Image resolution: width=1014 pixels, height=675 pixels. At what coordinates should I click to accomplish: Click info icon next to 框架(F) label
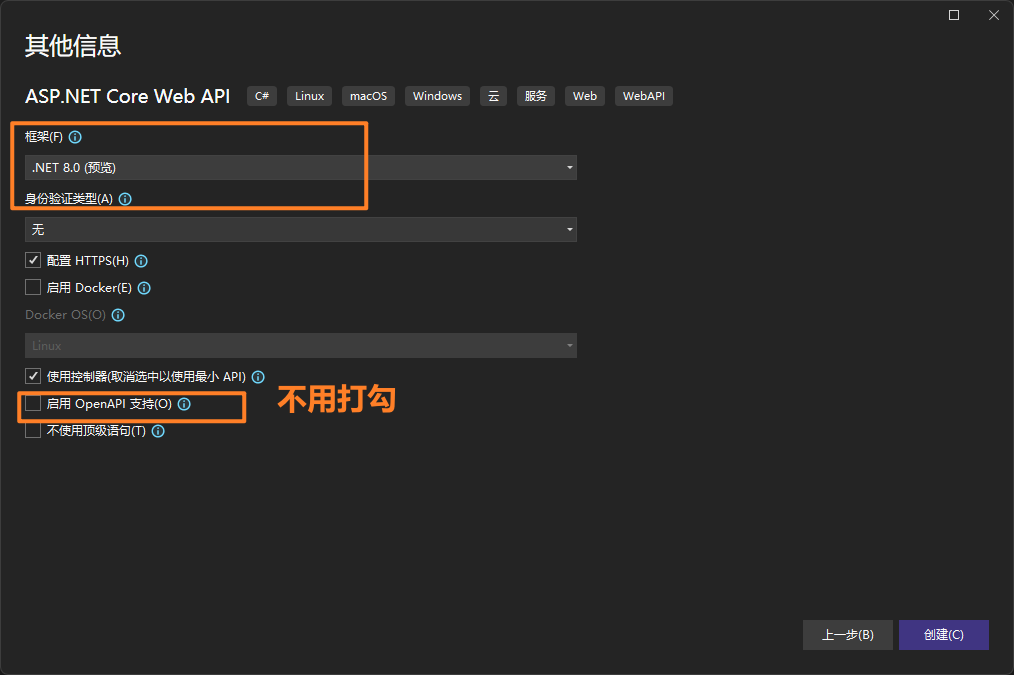75,137
